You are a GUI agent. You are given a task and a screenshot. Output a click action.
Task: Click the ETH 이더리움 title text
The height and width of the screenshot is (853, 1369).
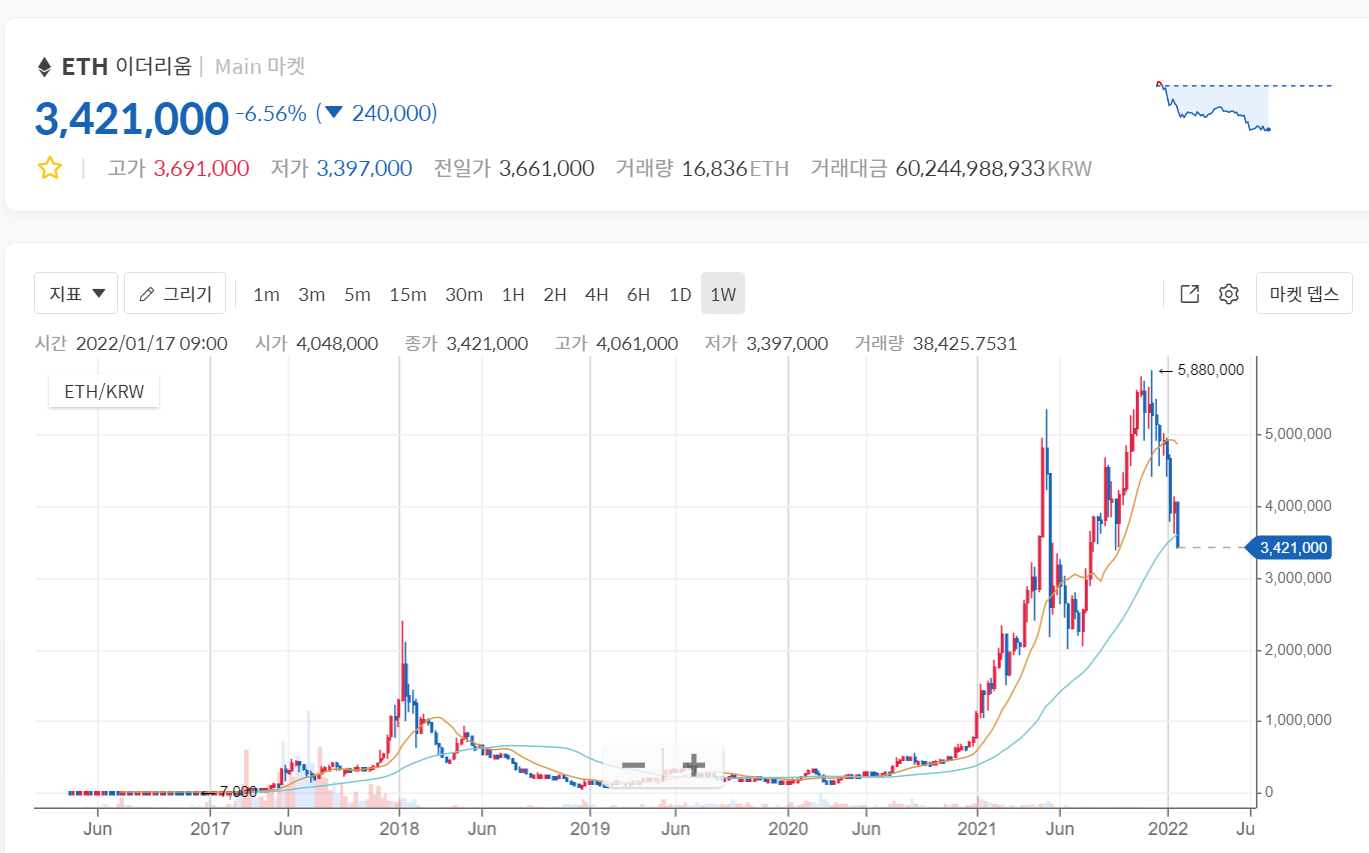click(x=126, y=67)
